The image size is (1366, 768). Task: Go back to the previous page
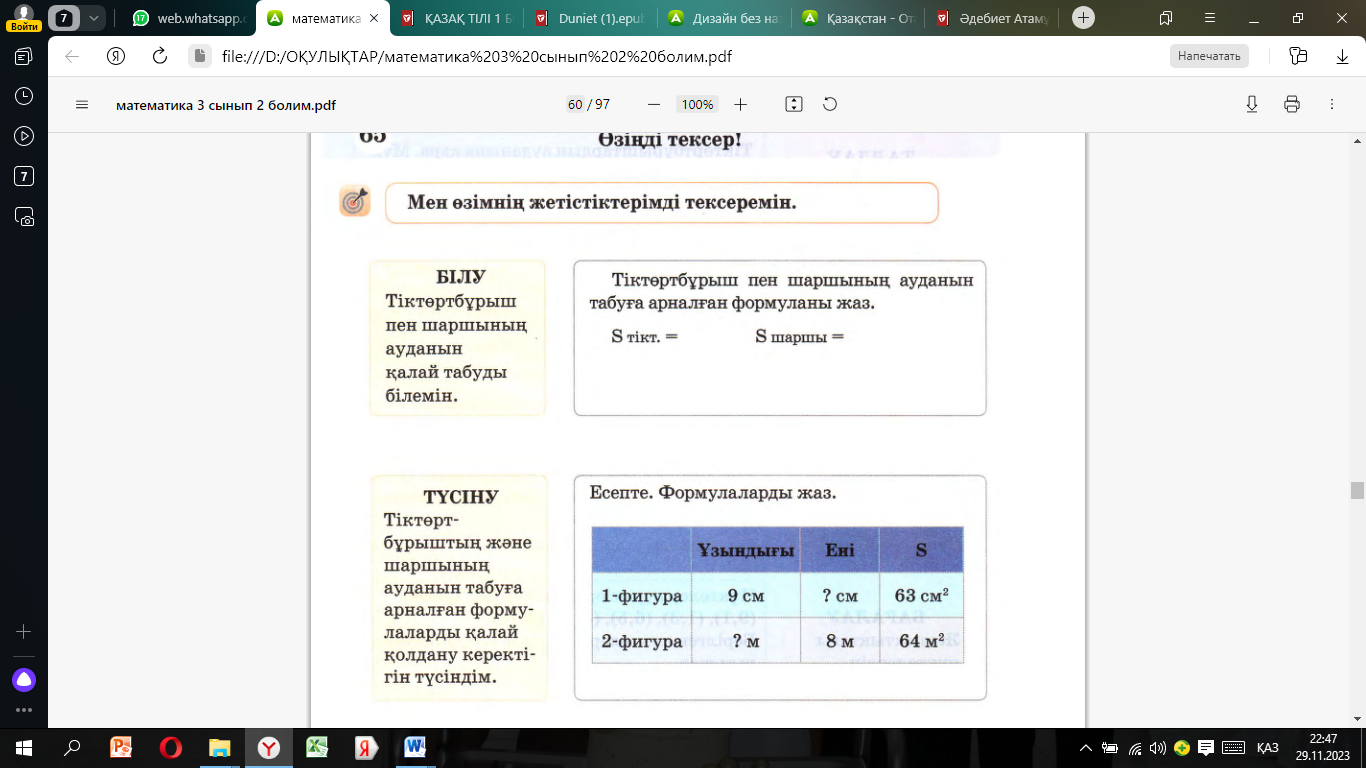click(72, 56)
